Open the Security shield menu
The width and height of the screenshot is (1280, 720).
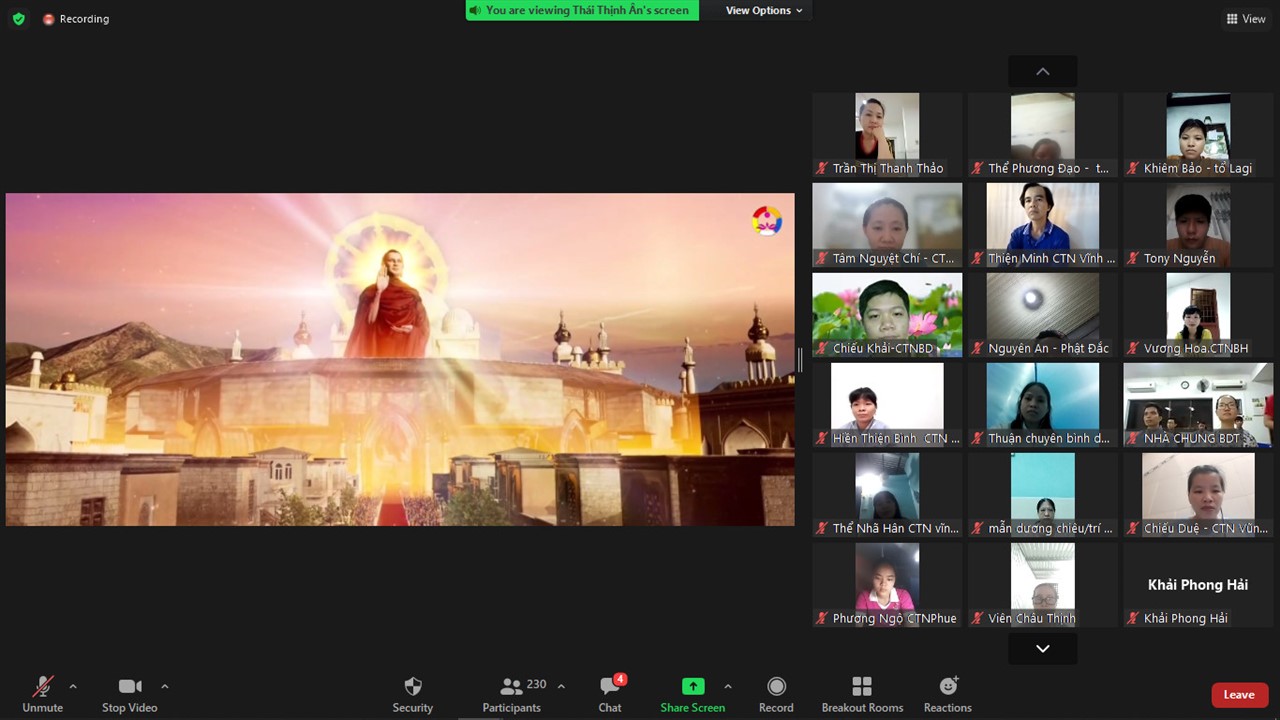pos(413,693)
